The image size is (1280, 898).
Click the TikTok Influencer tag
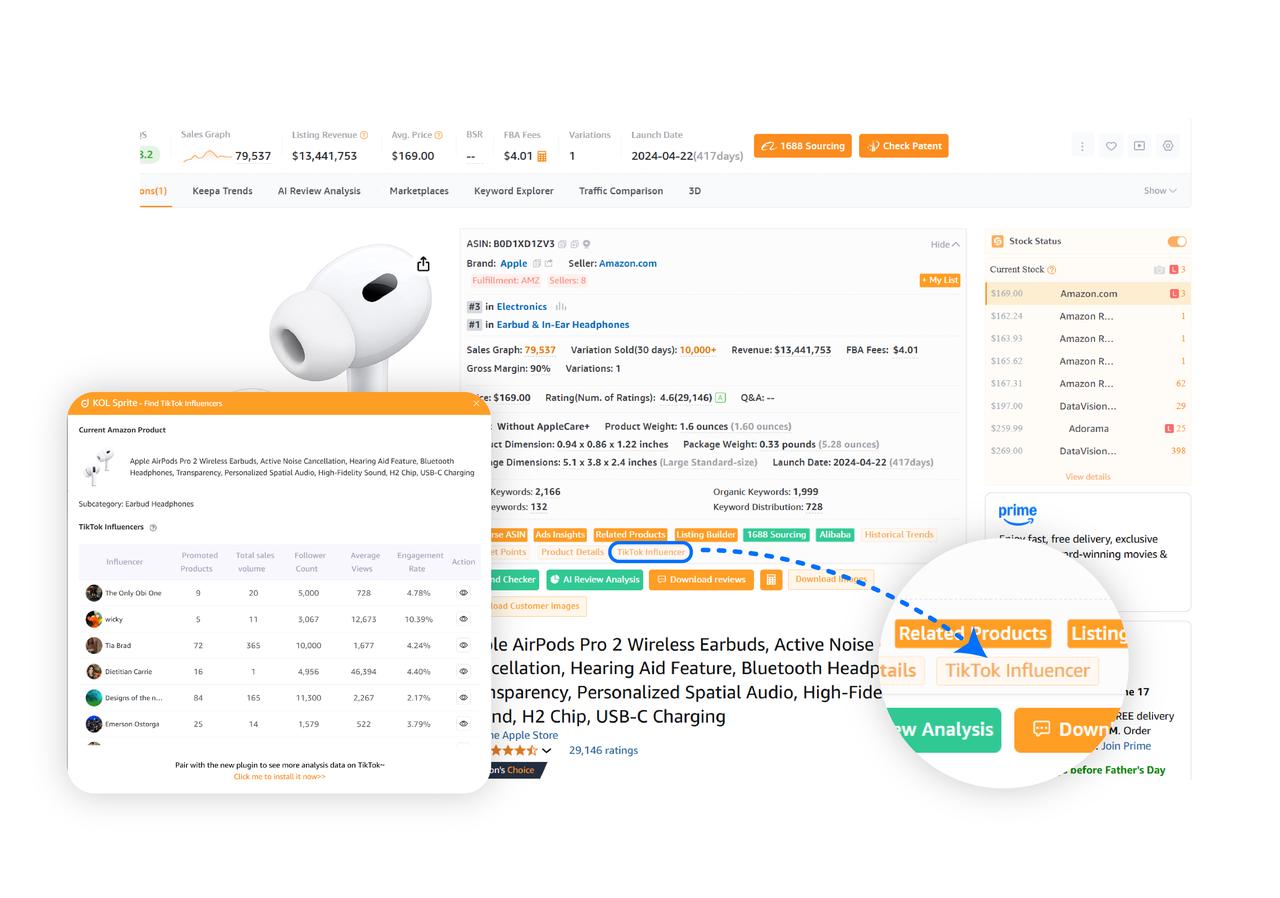point(651,552)
